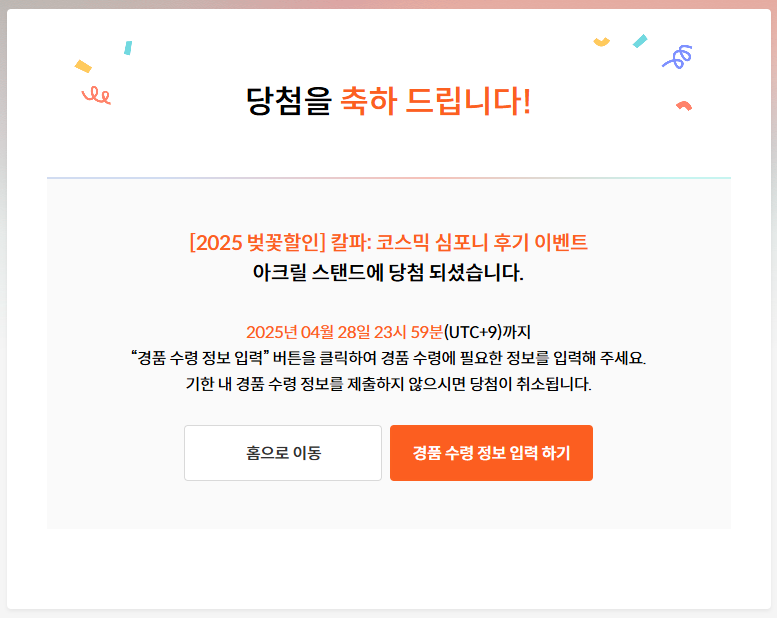Click the teal confetti piece near top left
The width and height of the screenshot is (777, 618).
128,48
